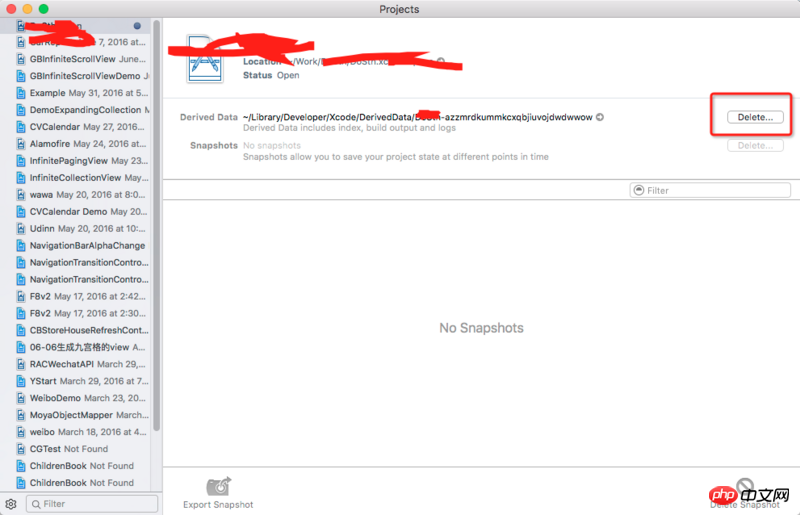Click the red close window button
The width and height of the screenshot is (800, 515).
(11, 9)
